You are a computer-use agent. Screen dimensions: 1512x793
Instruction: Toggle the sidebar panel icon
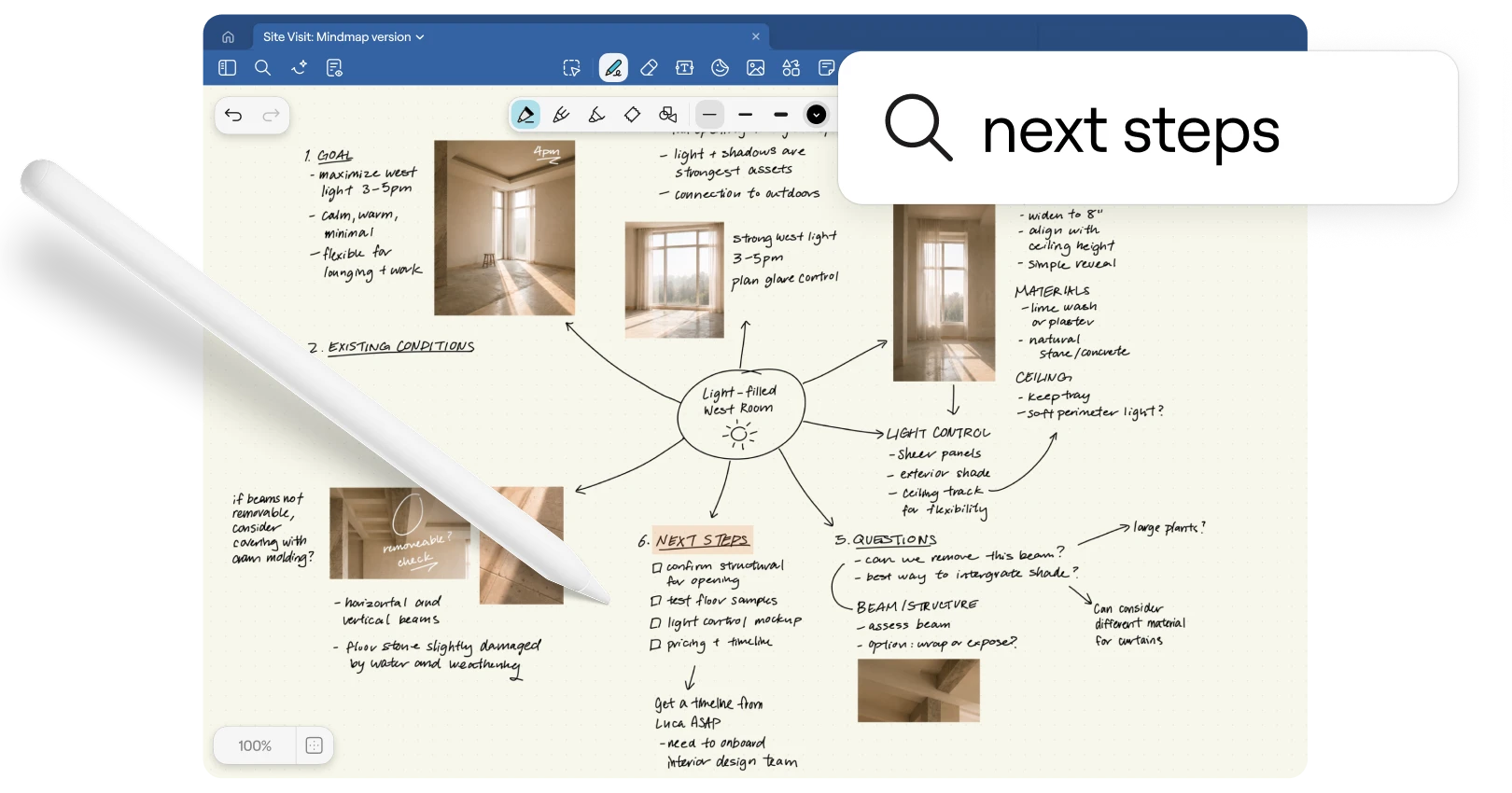[227, 67]
